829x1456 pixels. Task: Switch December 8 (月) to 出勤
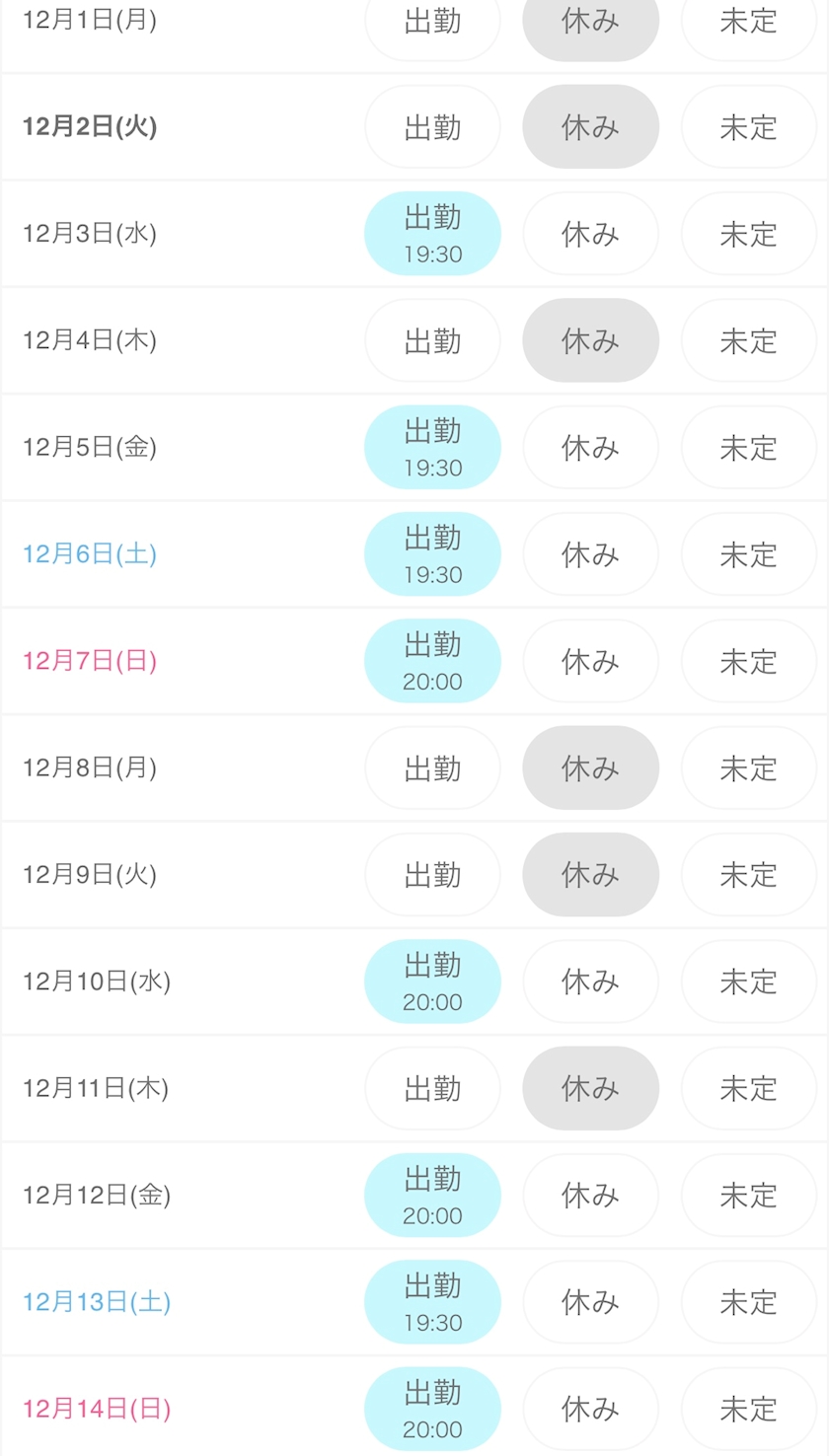tap(432, 767)
